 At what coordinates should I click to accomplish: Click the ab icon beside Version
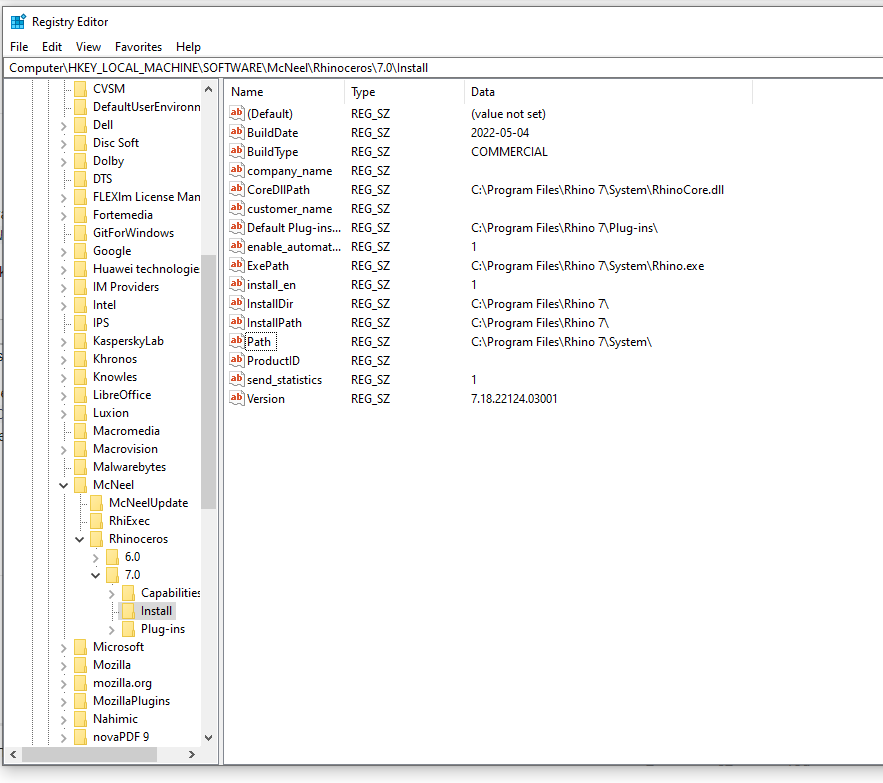[236, 398]
